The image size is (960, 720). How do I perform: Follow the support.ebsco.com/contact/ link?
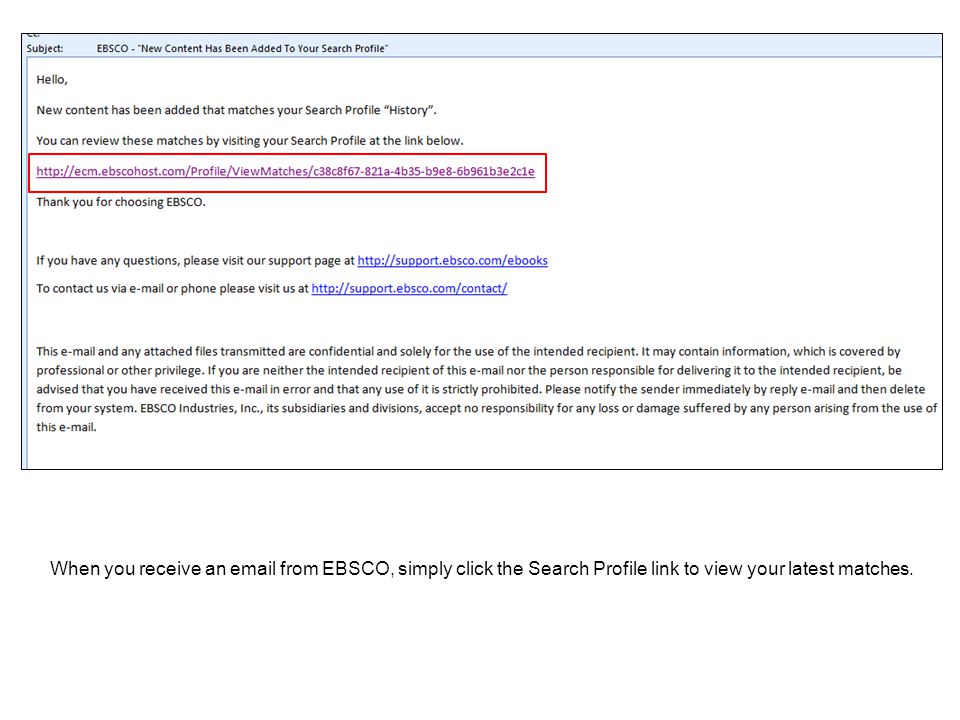click(x=409, y=288)
